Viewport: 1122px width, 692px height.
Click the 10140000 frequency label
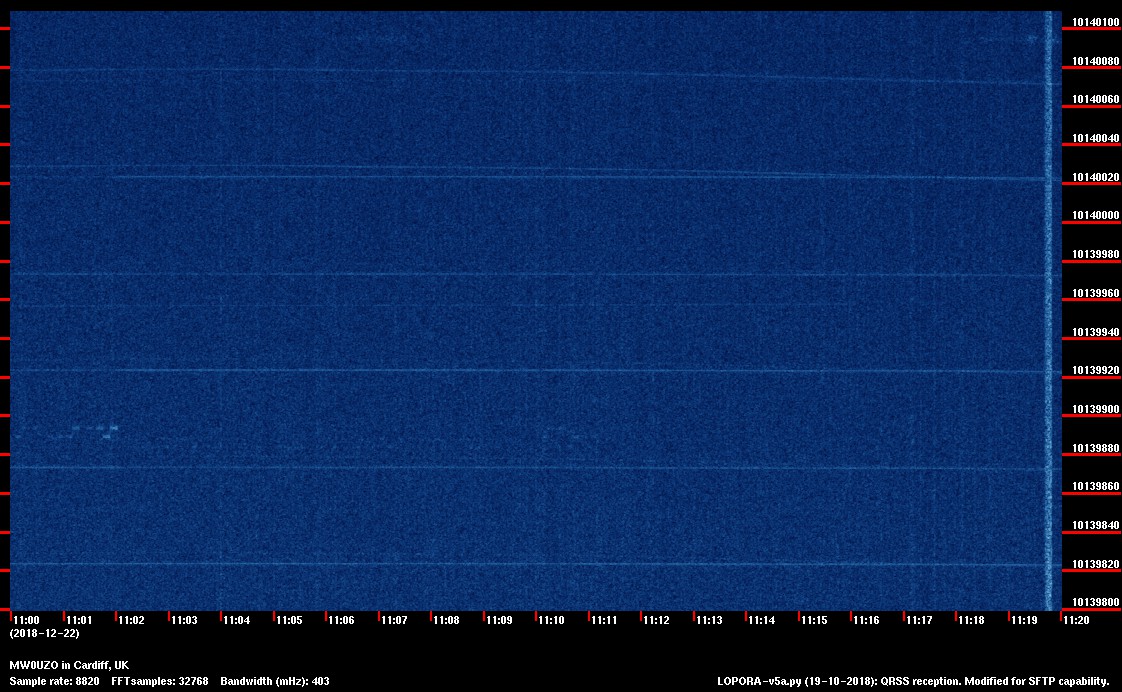coord(1095,215)
